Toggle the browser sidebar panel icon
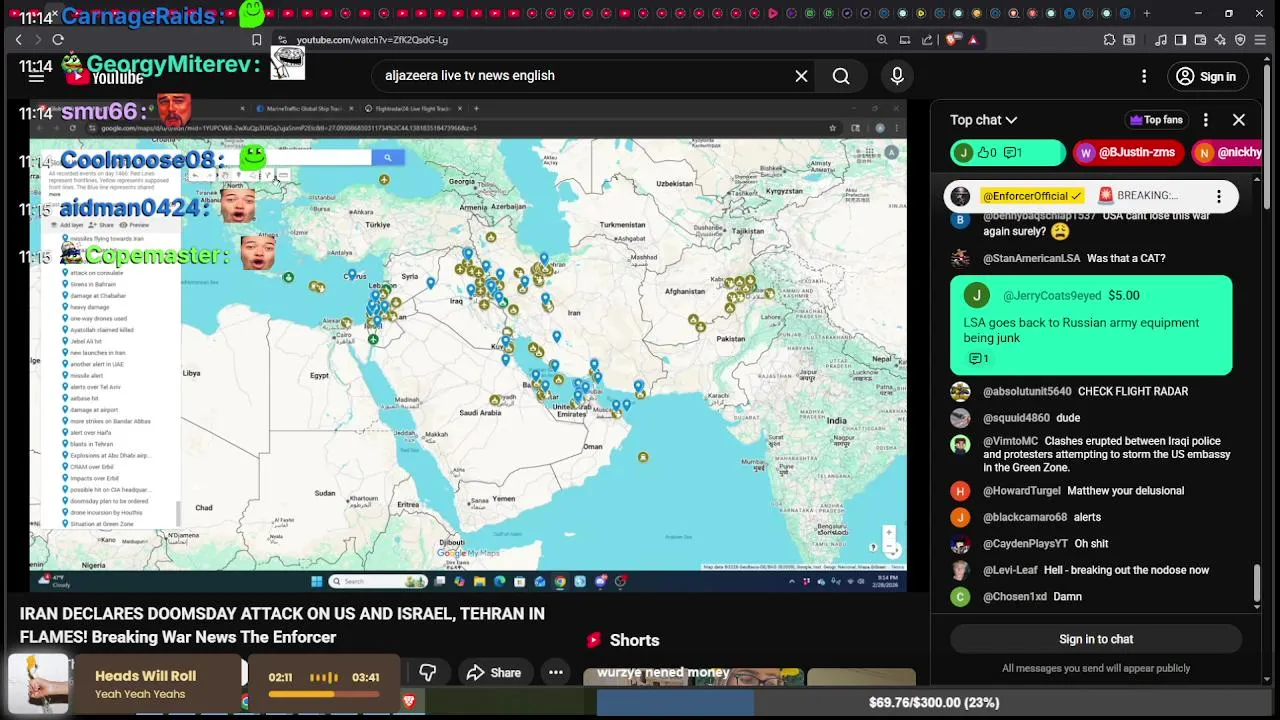Viewport: 1280px width, 720px height. 1181,40
